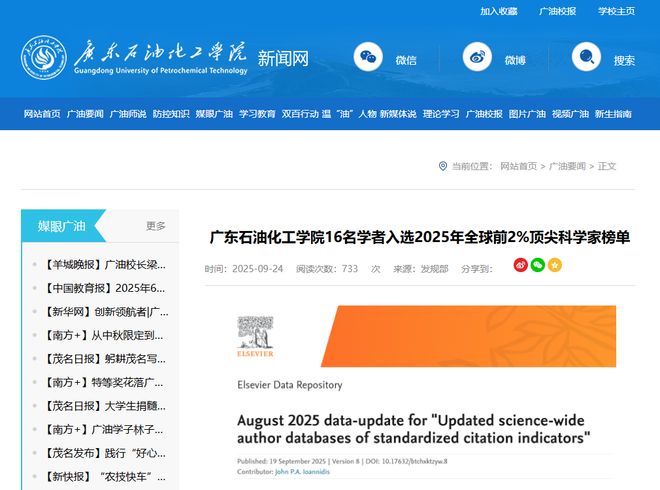Share to QZone via yellow star icon
Image resolution: width=660 pixels, height=490 pixels.
pos(554,265)
